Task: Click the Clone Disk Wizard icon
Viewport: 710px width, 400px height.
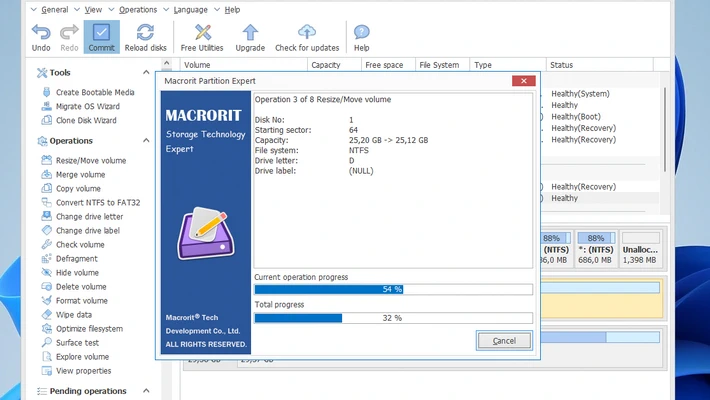Action: point(46,120)
